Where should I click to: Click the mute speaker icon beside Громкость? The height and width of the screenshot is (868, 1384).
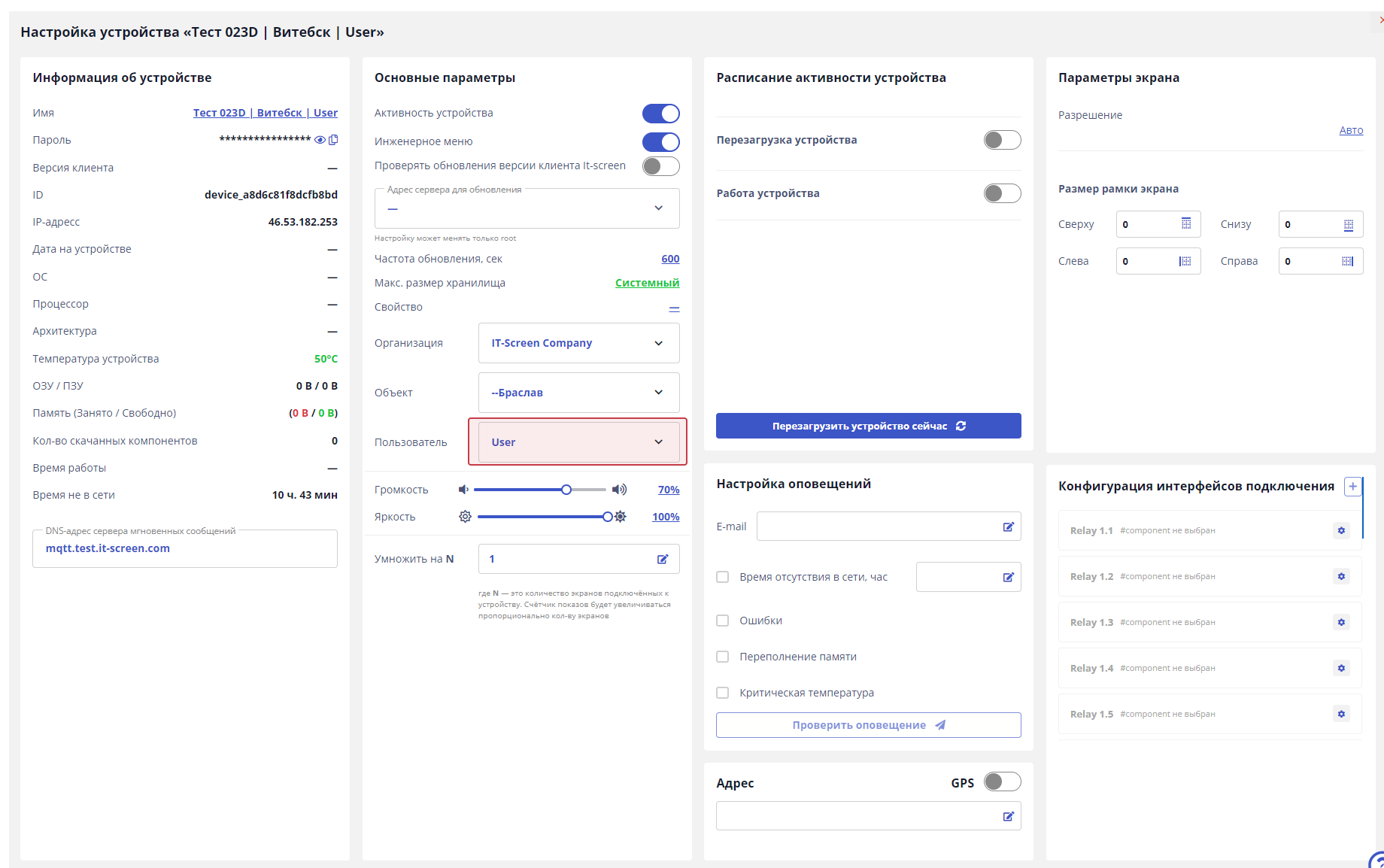[463, 490]
